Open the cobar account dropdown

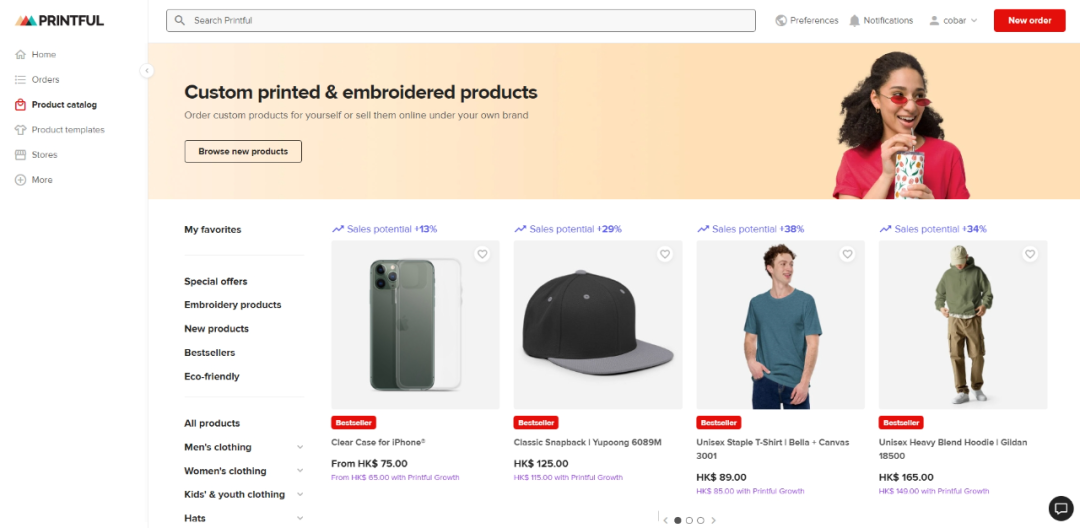(x=953, y=21)
